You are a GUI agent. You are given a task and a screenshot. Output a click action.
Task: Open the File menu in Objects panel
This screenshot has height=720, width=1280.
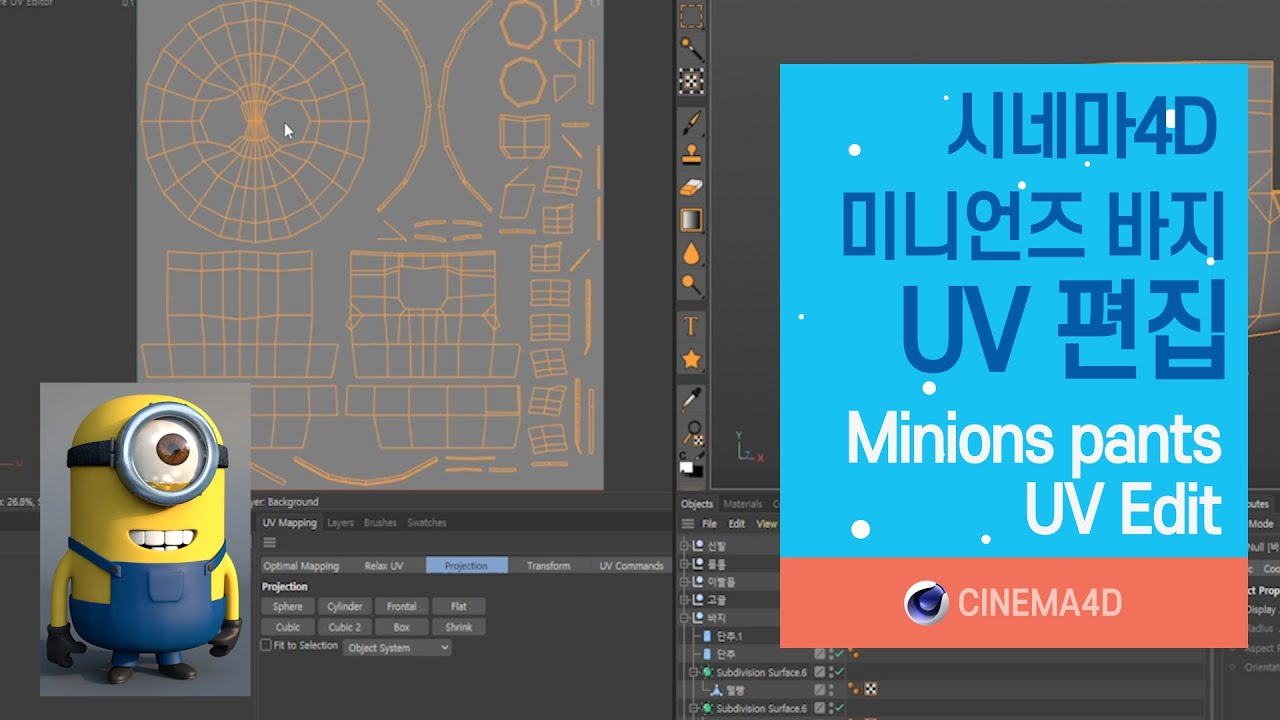(x=709, y=523)
